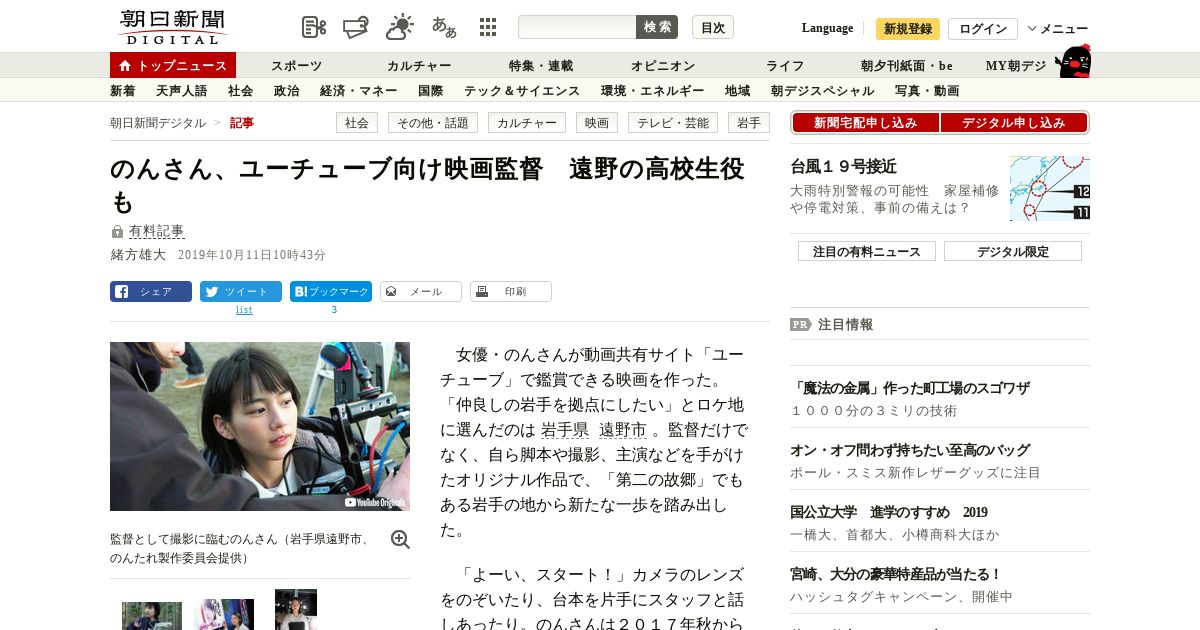Image resolution: width=1200 pixels, height=630 pixels.
Task: Focus the search input field
Action: pos(577,27)
